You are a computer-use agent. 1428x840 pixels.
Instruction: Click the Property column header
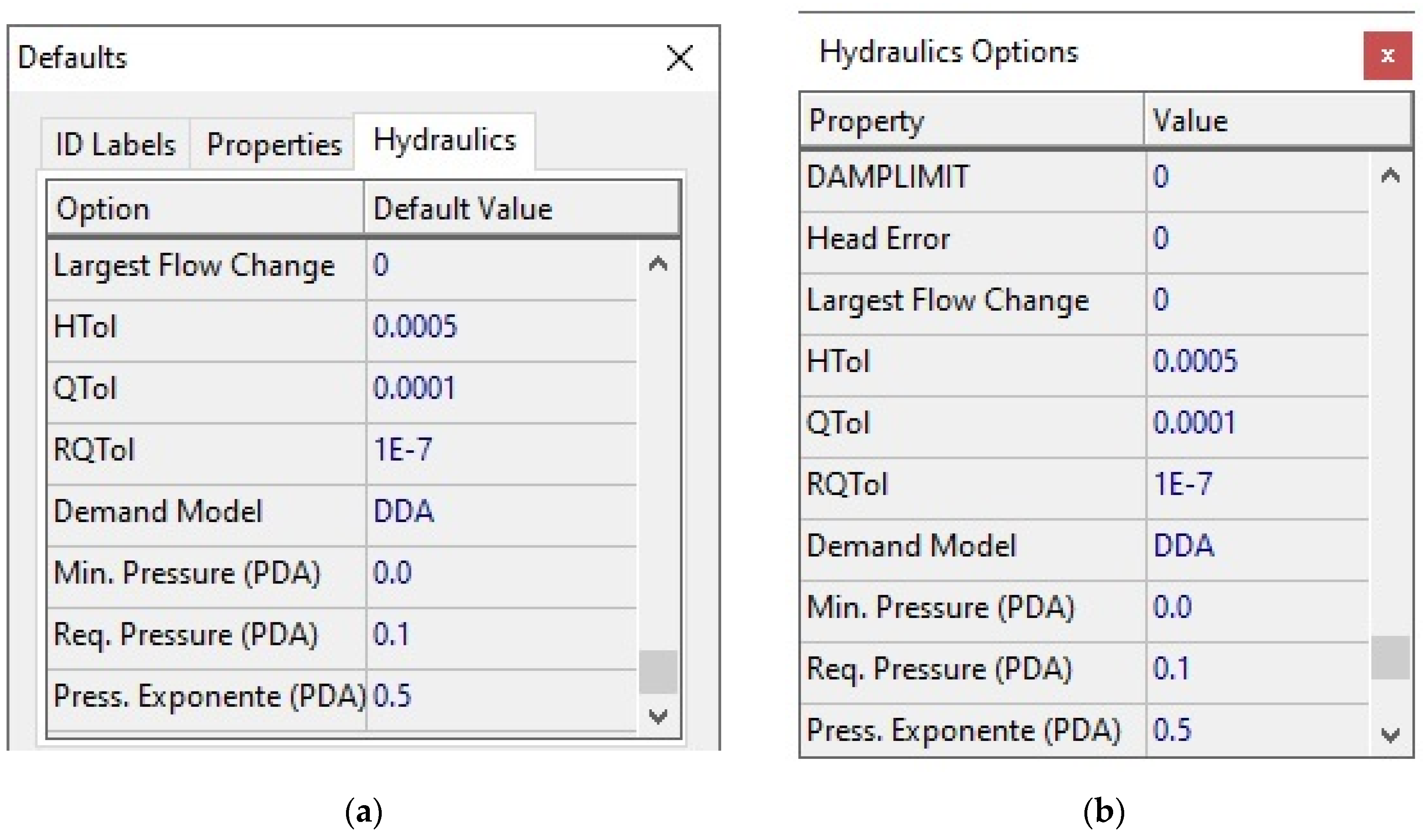[x=971, y=121]
